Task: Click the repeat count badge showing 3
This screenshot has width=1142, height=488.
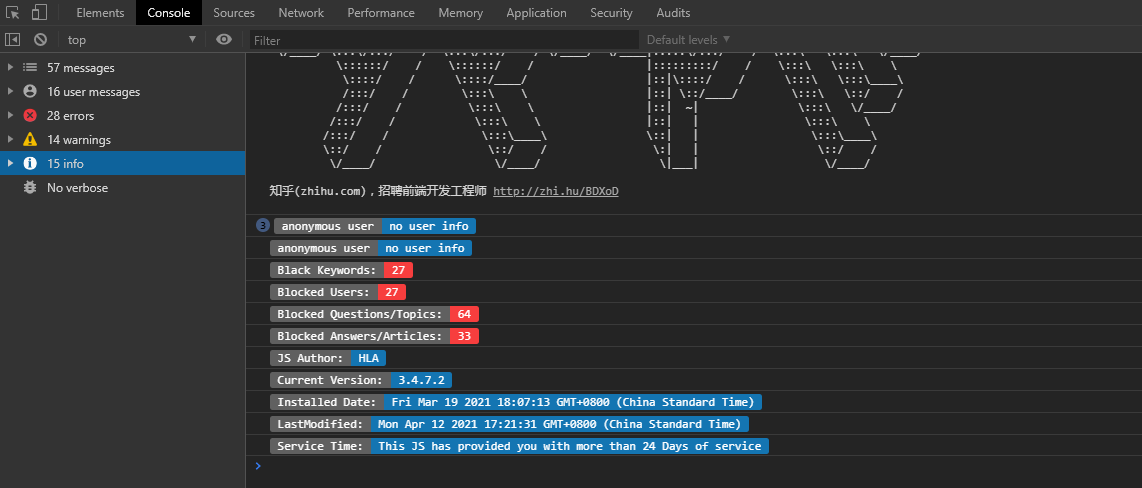Action: click(x=263, y=226)
